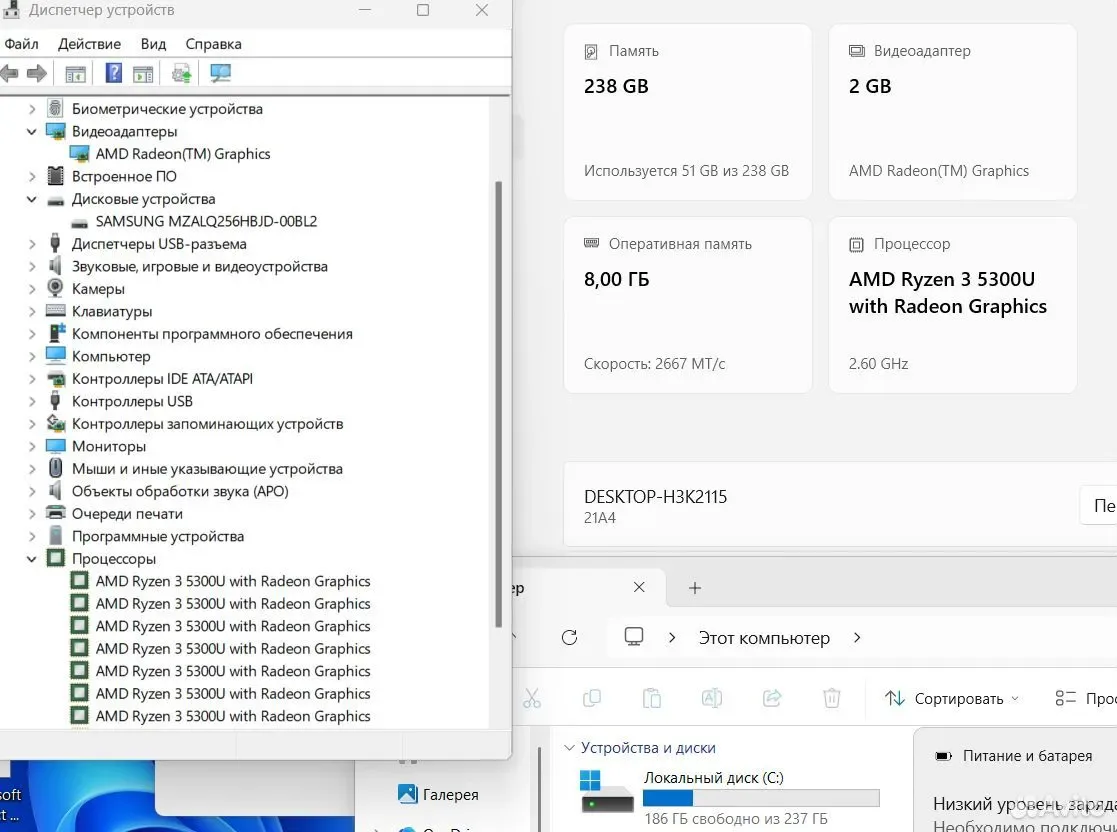Click Device Manager vertical scrollbar thumb

click(499, 404)
